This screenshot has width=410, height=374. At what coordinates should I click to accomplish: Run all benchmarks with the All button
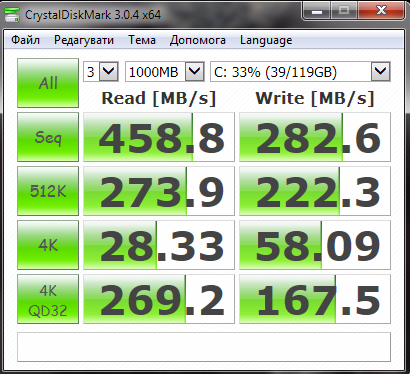tap(48, 83)
